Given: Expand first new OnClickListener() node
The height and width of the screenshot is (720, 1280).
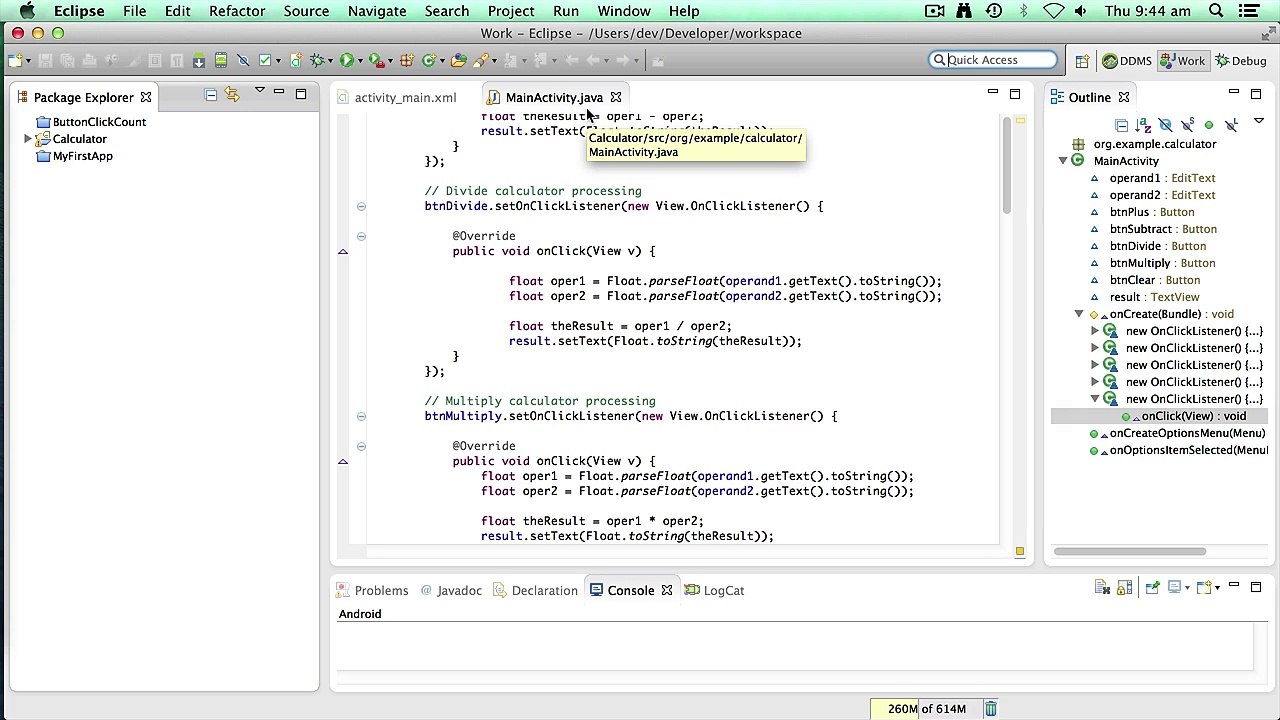Looking at the screenshot, I should tap(1095, 331).
